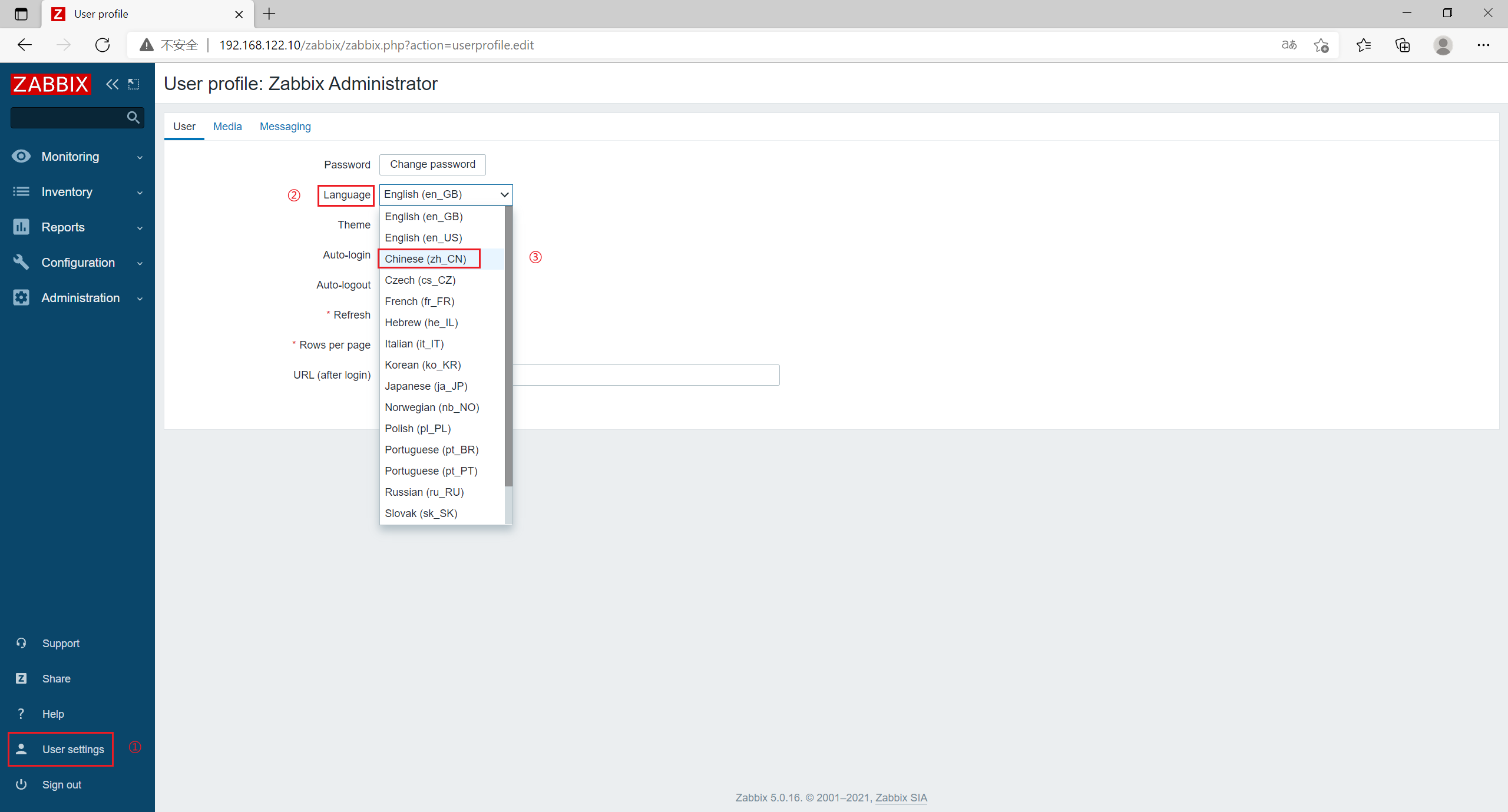The width and height of the screenshot is (1508, 812).
Task: Expand the Administration menu chevron
Action: click(140, 299)
